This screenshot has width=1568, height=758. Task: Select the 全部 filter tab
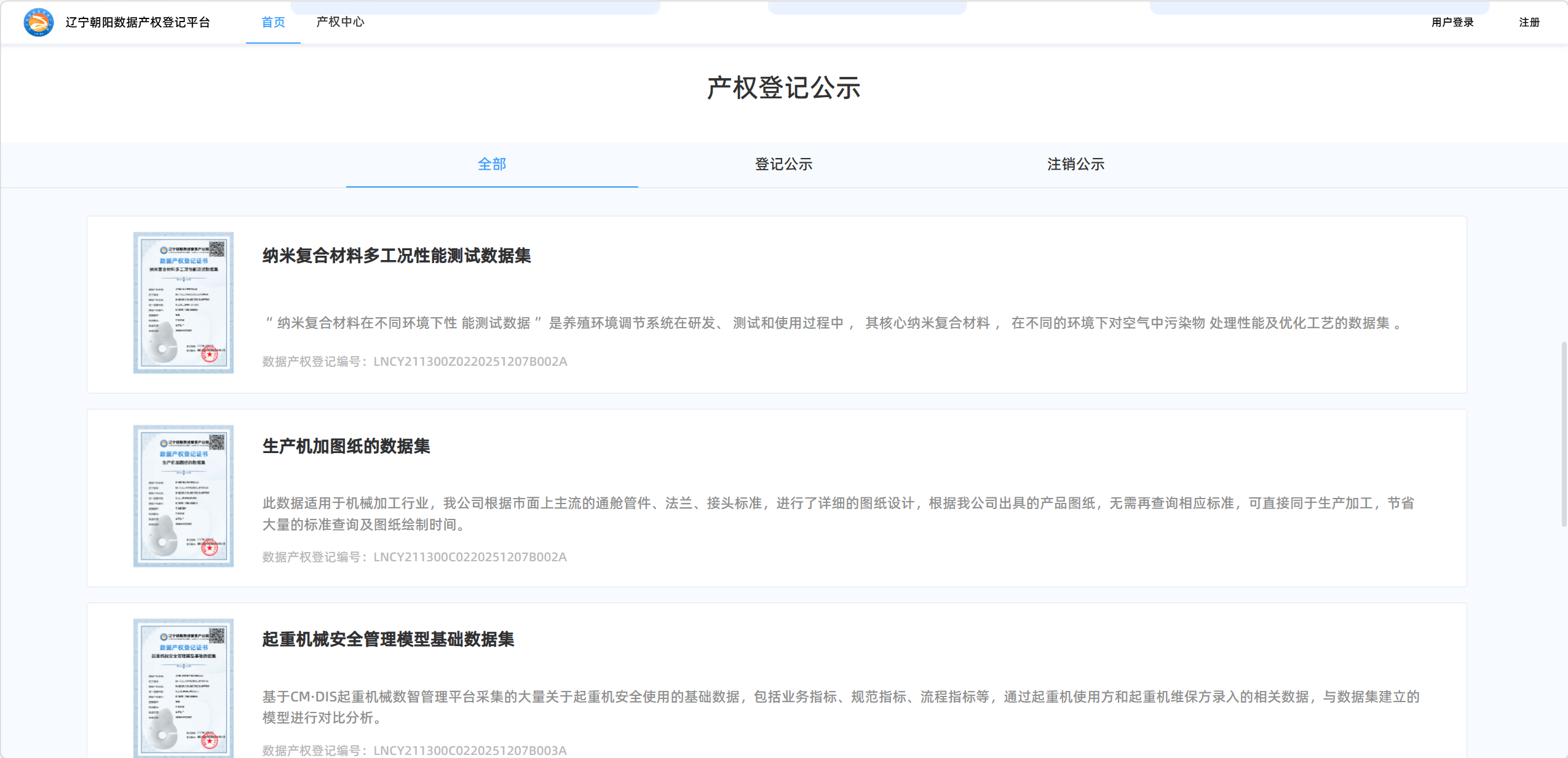(492, 164)
